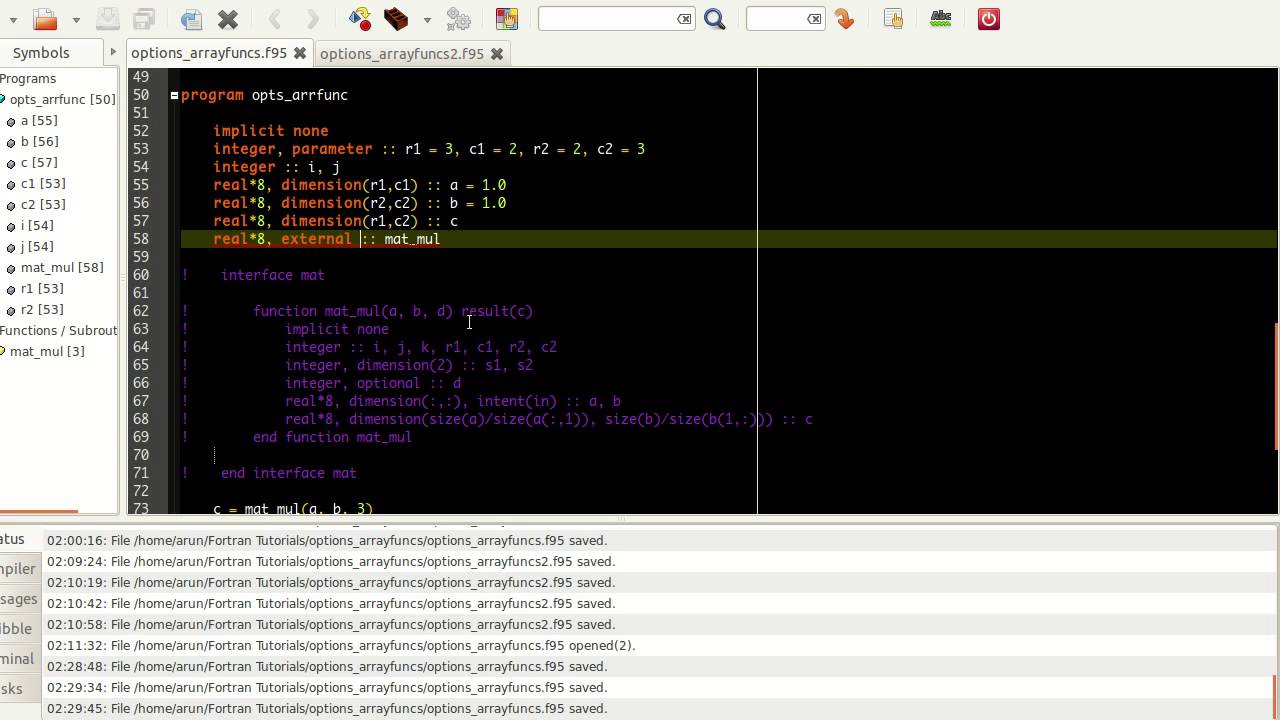Screen dimensions: 1280x720
Task: Open the leftmost toolbar dropdown arrow
Action: 13,20
